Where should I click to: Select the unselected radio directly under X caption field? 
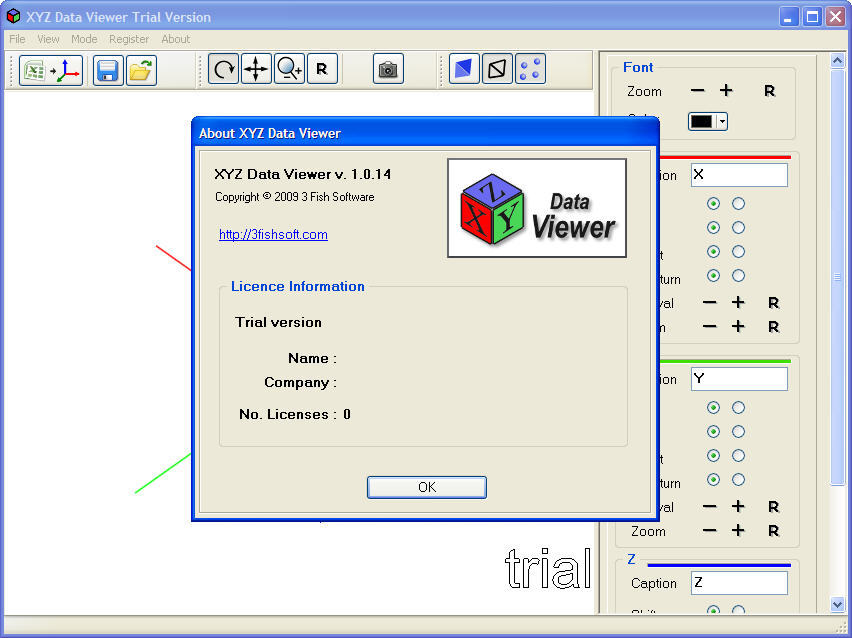pos(738,203)
